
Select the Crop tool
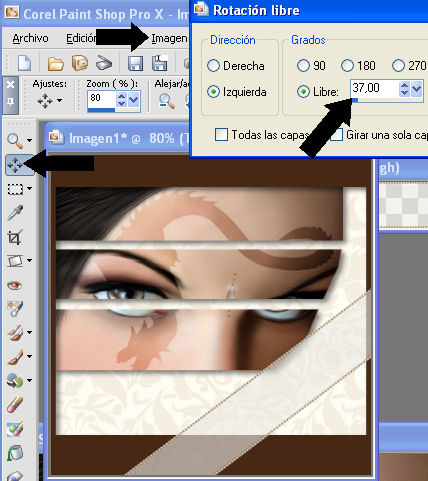(15, 237)
